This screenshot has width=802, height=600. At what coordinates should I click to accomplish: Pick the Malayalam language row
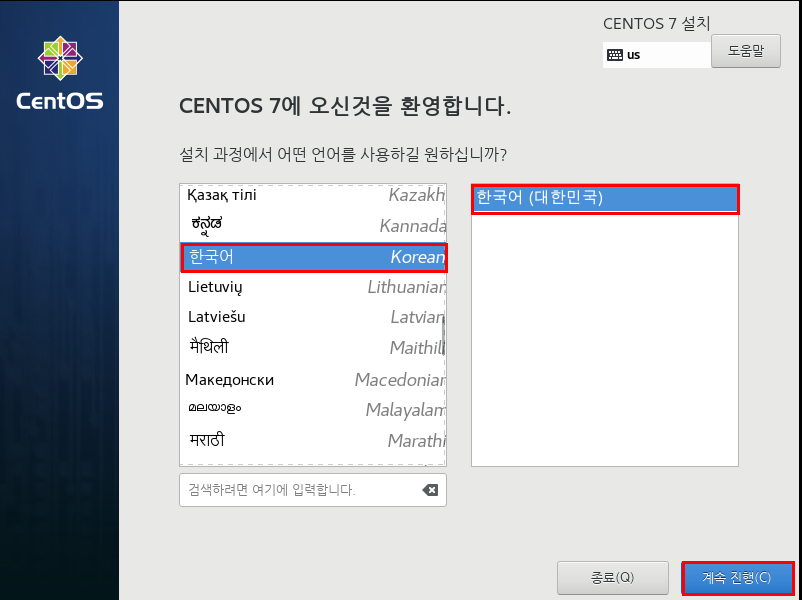click(x=314, y=410)
